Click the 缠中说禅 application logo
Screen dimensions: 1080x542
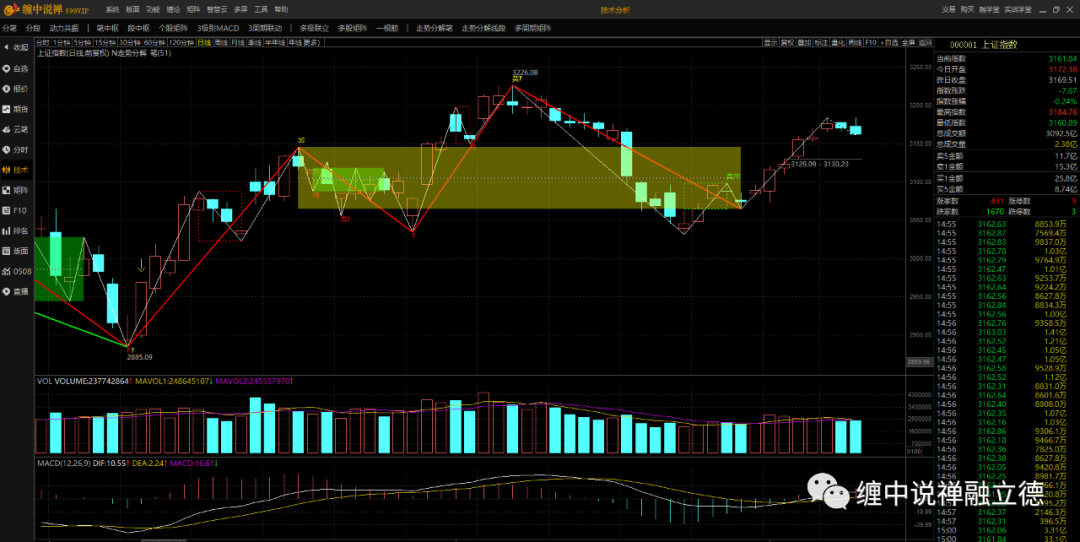(x=47, y=10)
